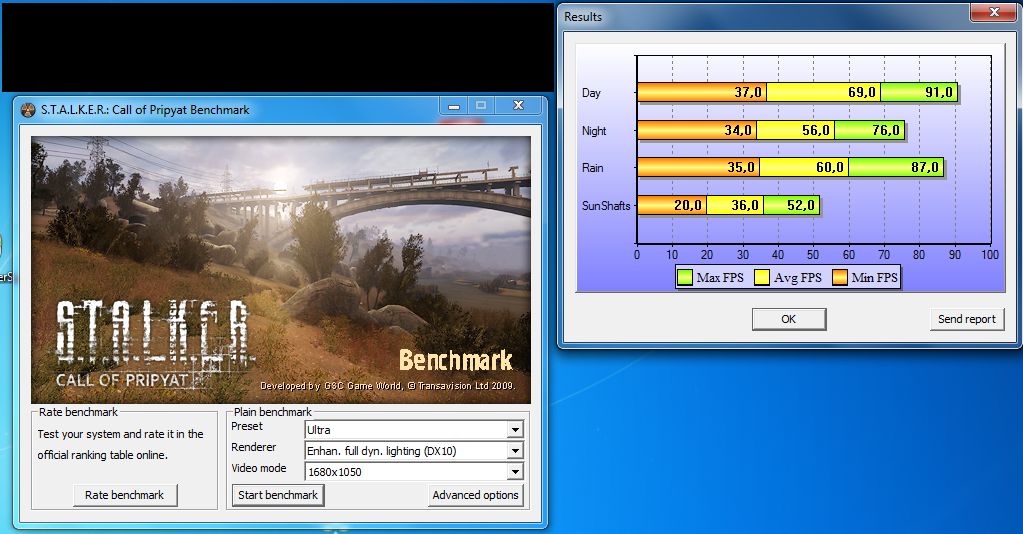Screen dimensions: 1023x534
Task: Click the Night Avg FPS bar showing 56,0
Action: tap(795, 130)
